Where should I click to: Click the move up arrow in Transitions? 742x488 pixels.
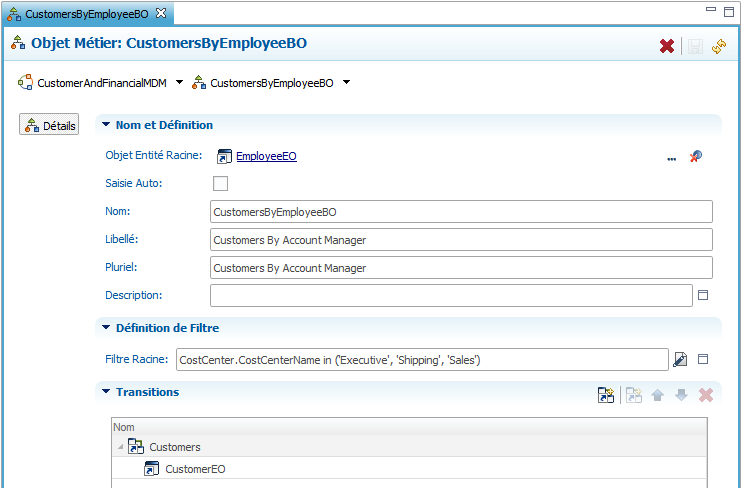point(658,395)
